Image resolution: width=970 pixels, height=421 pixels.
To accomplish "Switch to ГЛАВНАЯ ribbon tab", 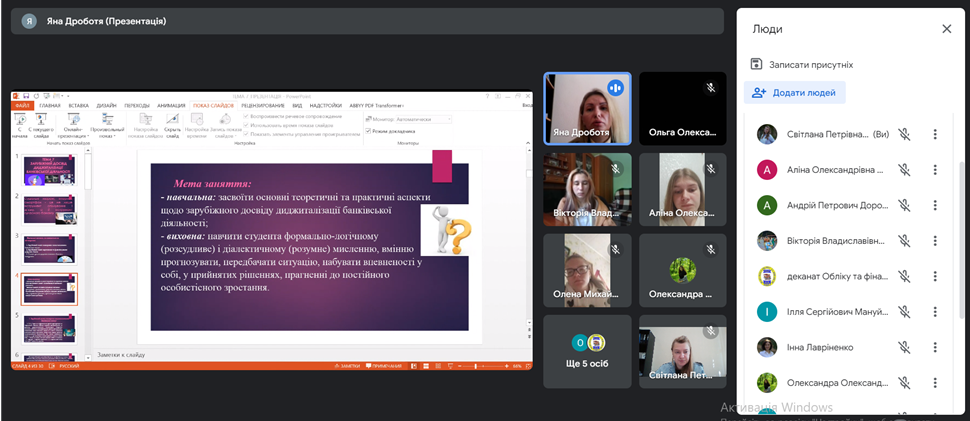I will pyautogui.click(x=49, y=106).
